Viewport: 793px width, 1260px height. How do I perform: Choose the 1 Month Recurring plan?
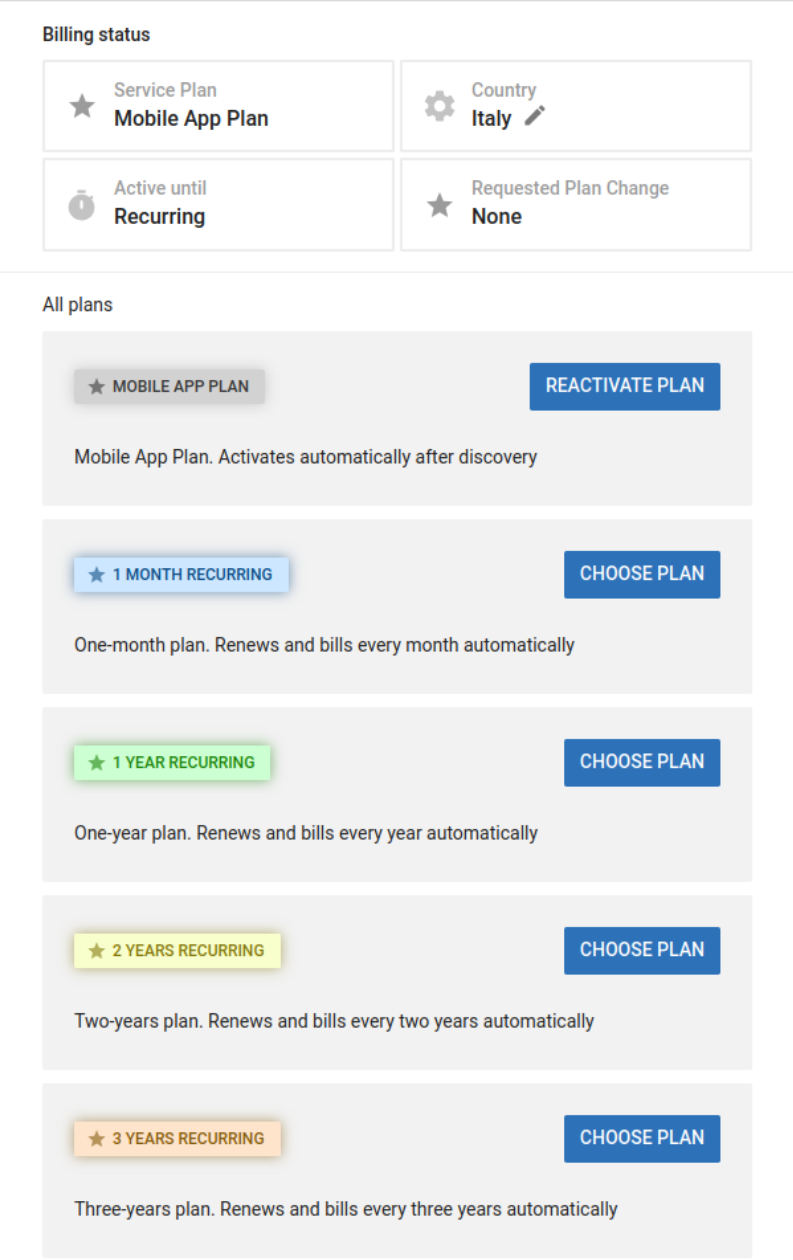[x=641, y=574]
